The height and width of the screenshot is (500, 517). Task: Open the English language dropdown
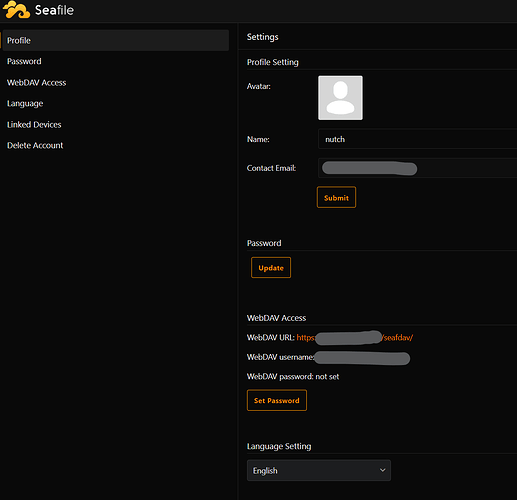(x=319, y=470)
